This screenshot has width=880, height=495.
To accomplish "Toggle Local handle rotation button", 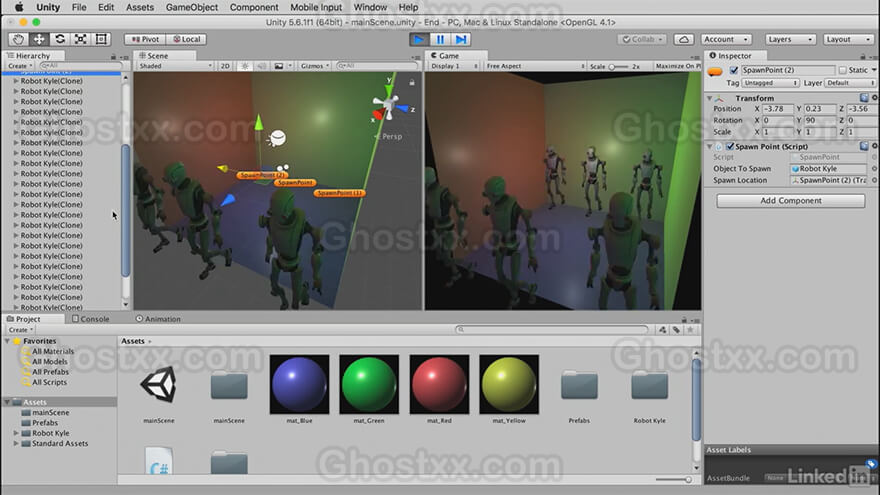I will 186,39.
